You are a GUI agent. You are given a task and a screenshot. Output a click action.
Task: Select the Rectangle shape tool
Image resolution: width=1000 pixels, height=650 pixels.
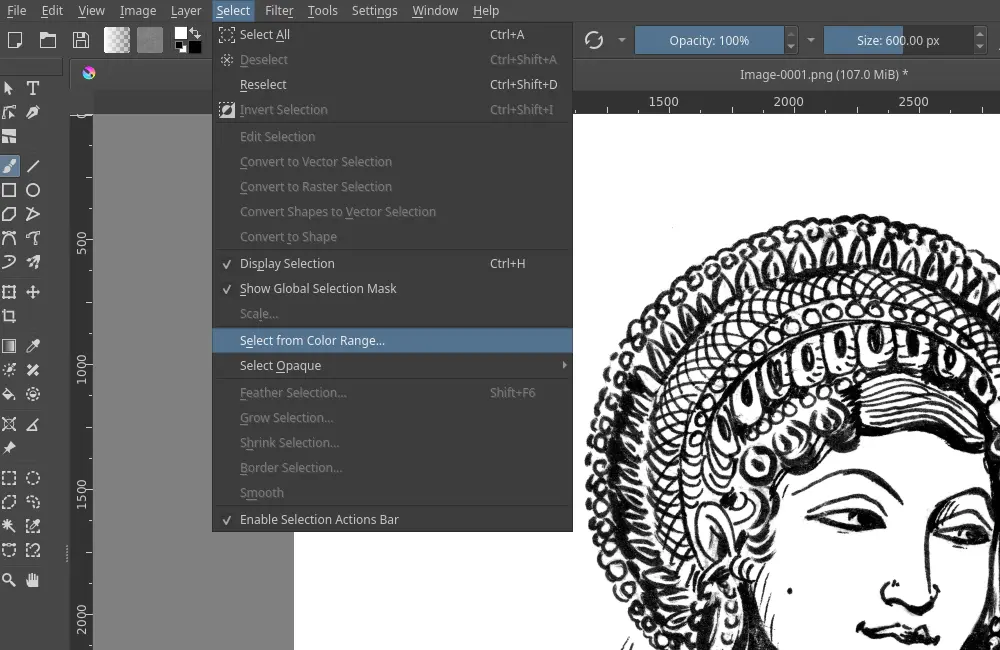coord(9,190)
